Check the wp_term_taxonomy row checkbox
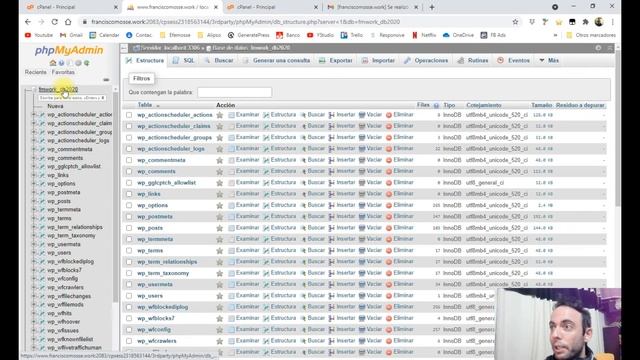This screenshot has height=360, width=640. [129, 273]
